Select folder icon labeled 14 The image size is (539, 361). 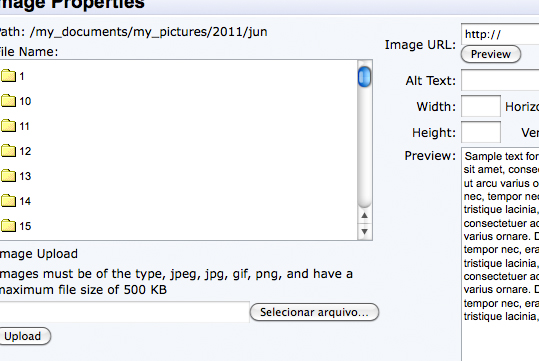point(8,201)
